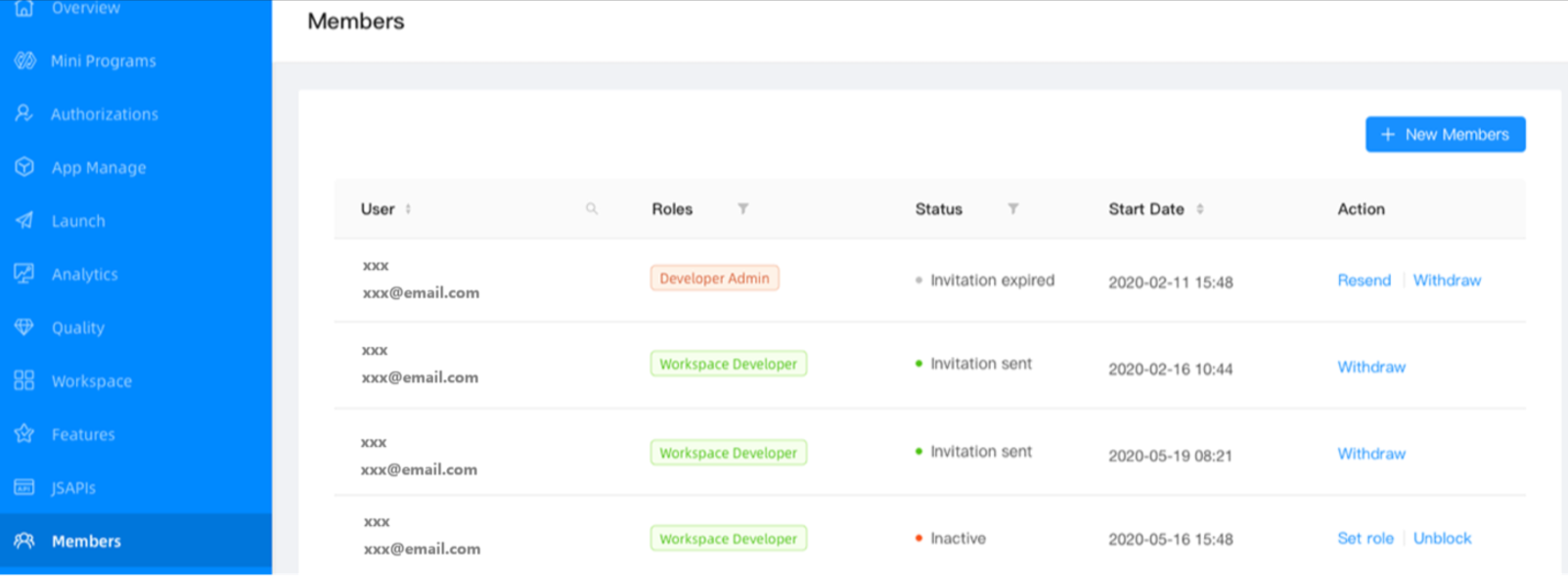This screenshot has width=1568, height=576.
Task: Open the Roles column filter
Action: coord(743,208)
